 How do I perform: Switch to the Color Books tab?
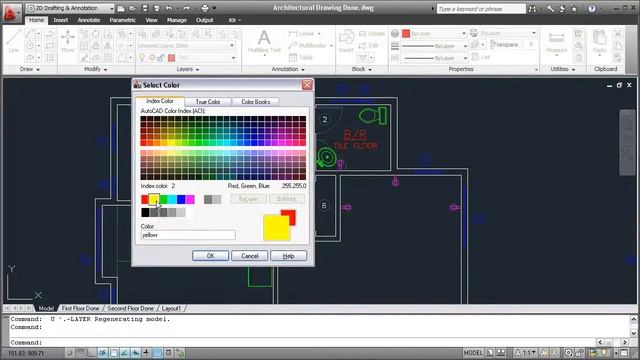point(256,102)
